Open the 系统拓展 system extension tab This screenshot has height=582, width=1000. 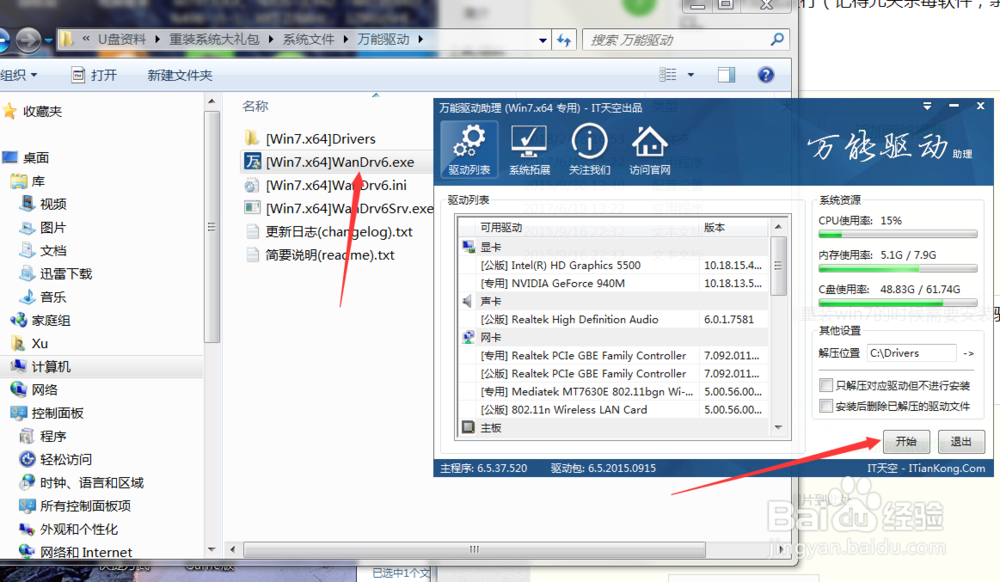(x=529, y=150)
